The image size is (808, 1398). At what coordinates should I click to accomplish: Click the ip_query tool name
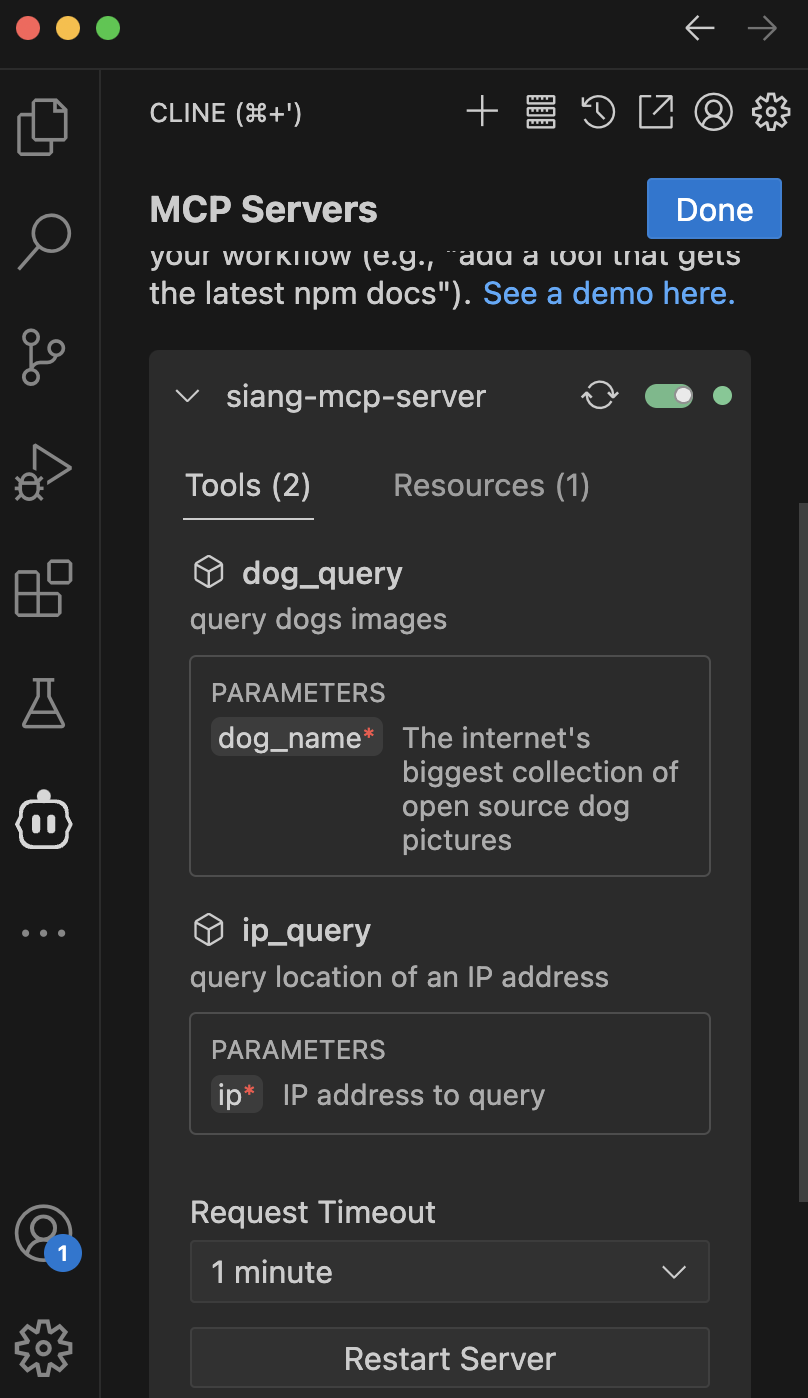[x=306, y=931]
